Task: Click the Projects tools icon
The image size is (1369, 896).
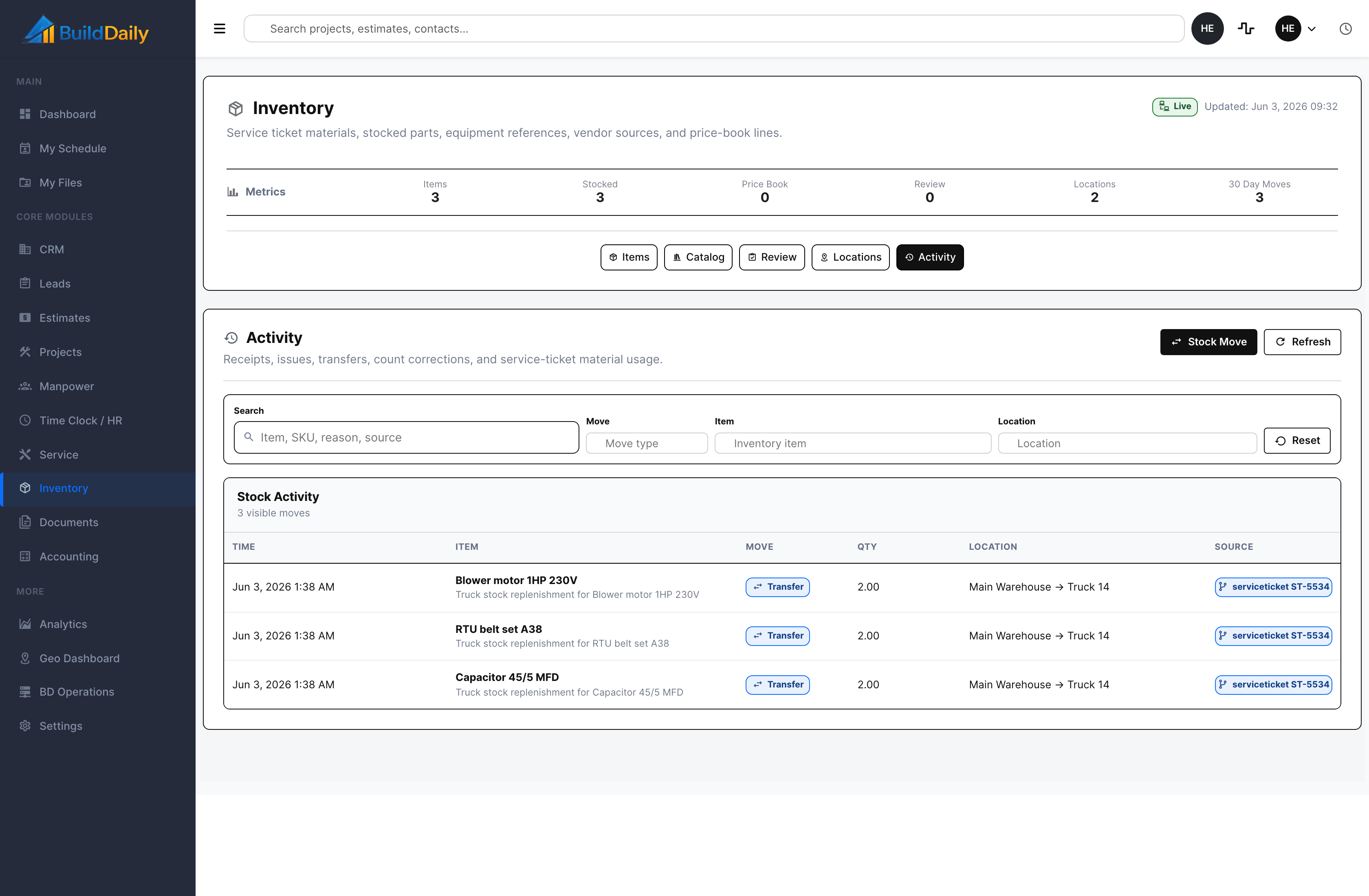Action: click(x=25, y=352)
